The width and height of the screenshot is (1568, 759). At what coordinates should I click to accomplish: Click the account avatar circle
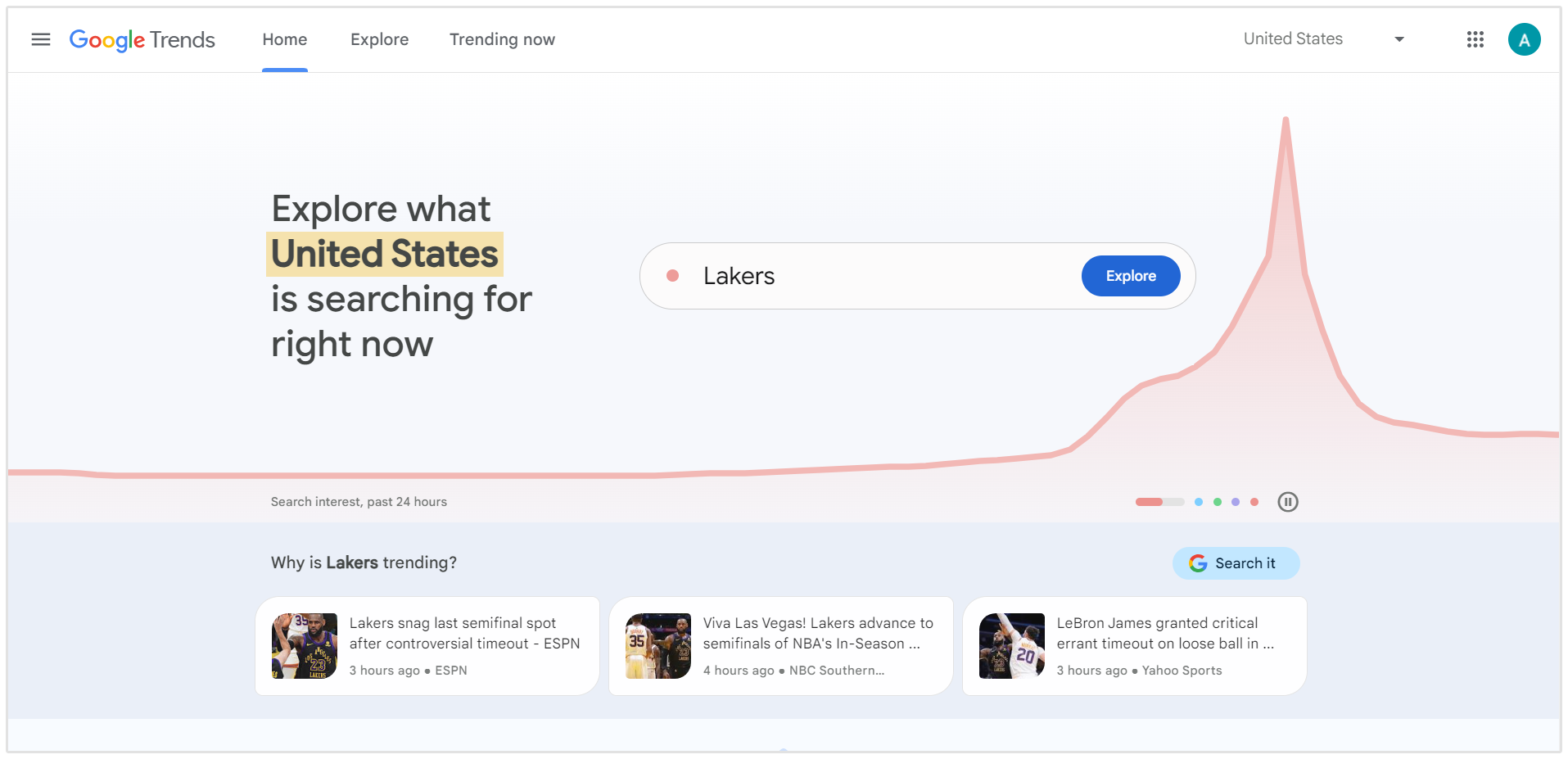click(1524, 38)
